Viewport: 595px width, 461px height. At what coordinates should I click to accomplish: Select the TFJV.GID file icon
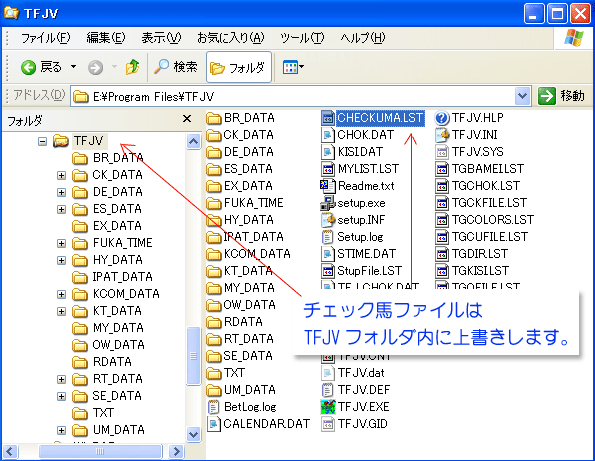[327, 424]
